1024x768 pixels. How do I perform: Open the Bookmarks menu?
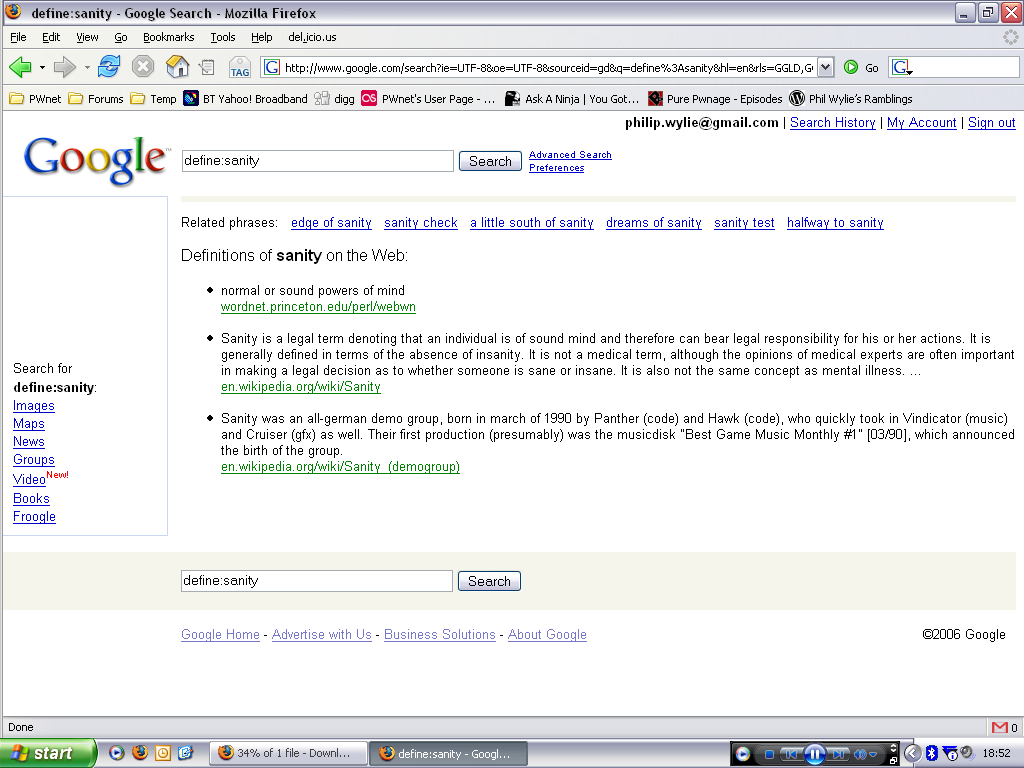tap(168, 37)
